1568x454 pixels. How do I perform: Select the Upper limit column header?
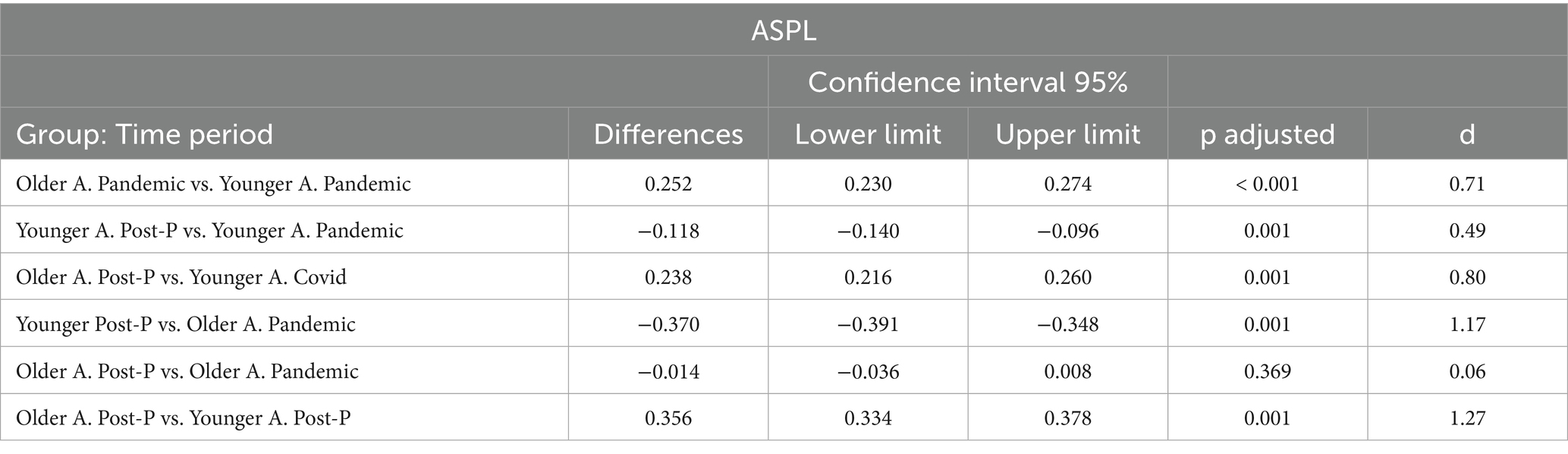(x=1067, y=134)
